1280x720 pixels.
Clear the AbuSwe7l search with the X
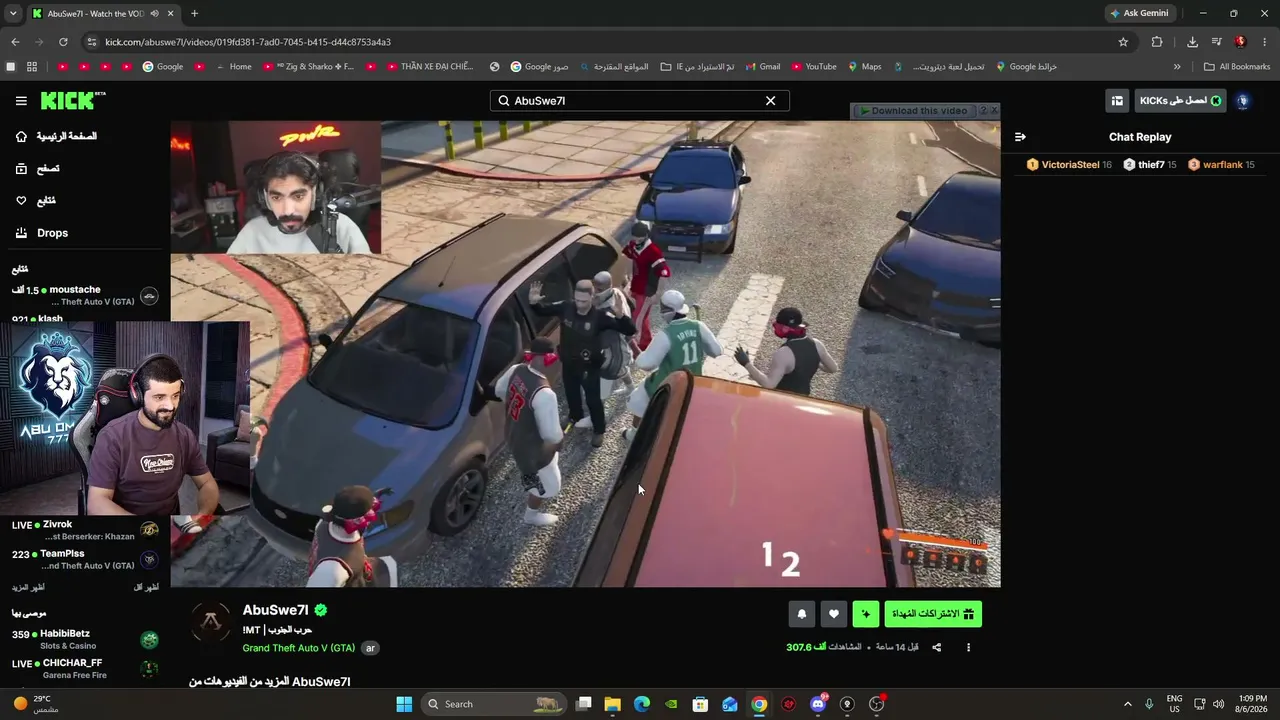pos(770,101)
